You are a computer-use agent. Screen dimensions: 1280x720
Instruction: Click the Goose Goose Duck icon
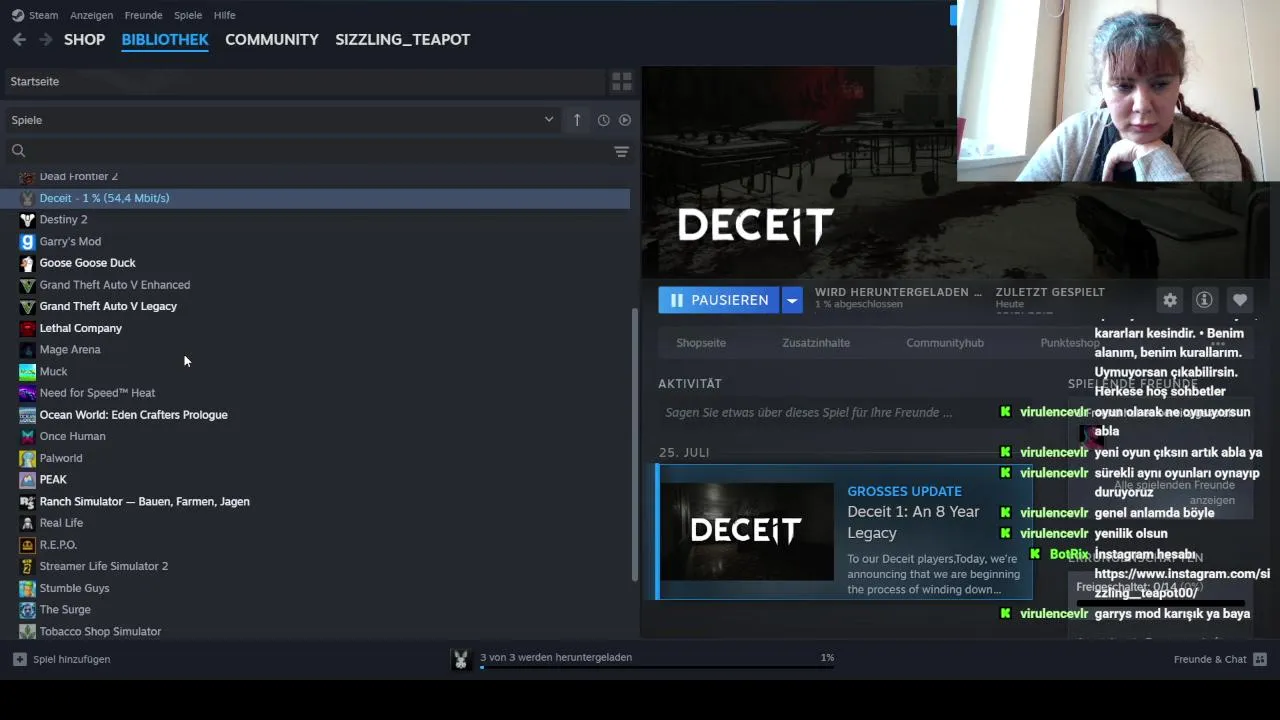[27, 263]
